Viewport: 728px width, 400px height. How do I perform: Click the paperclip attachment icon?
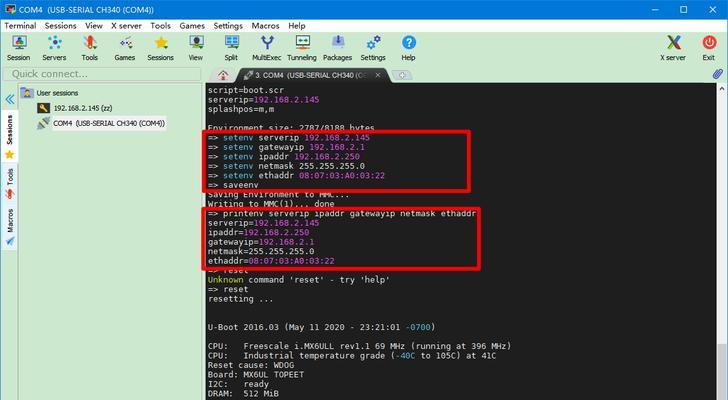click(718, 74)
